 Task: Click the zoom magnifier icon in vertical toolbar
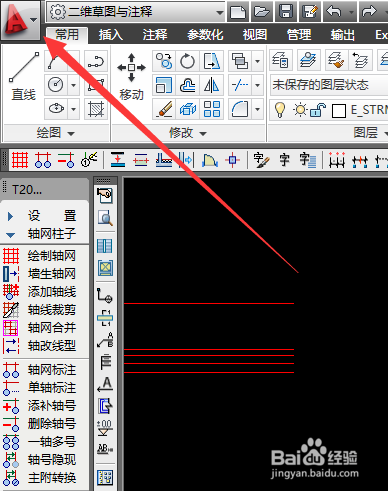click(105, 218)
